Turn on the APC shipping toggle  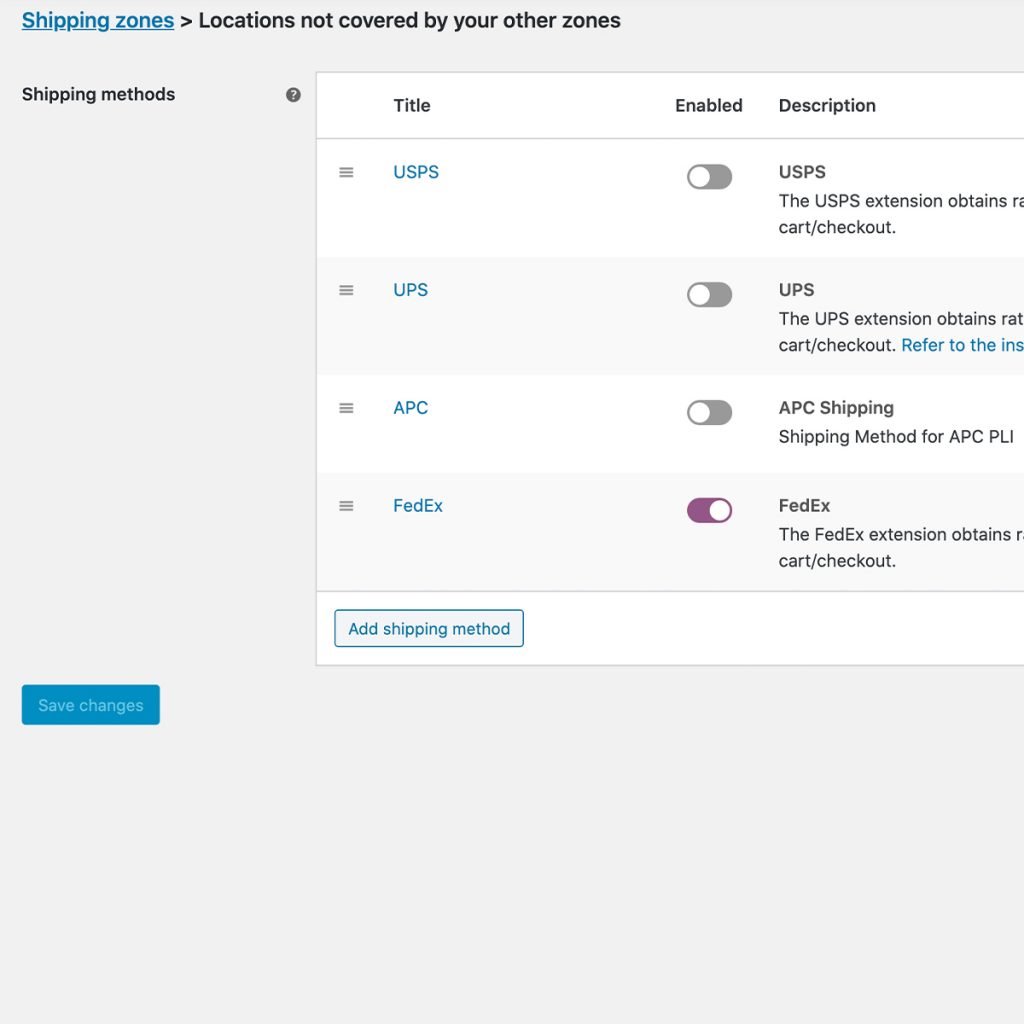[709, 413]
